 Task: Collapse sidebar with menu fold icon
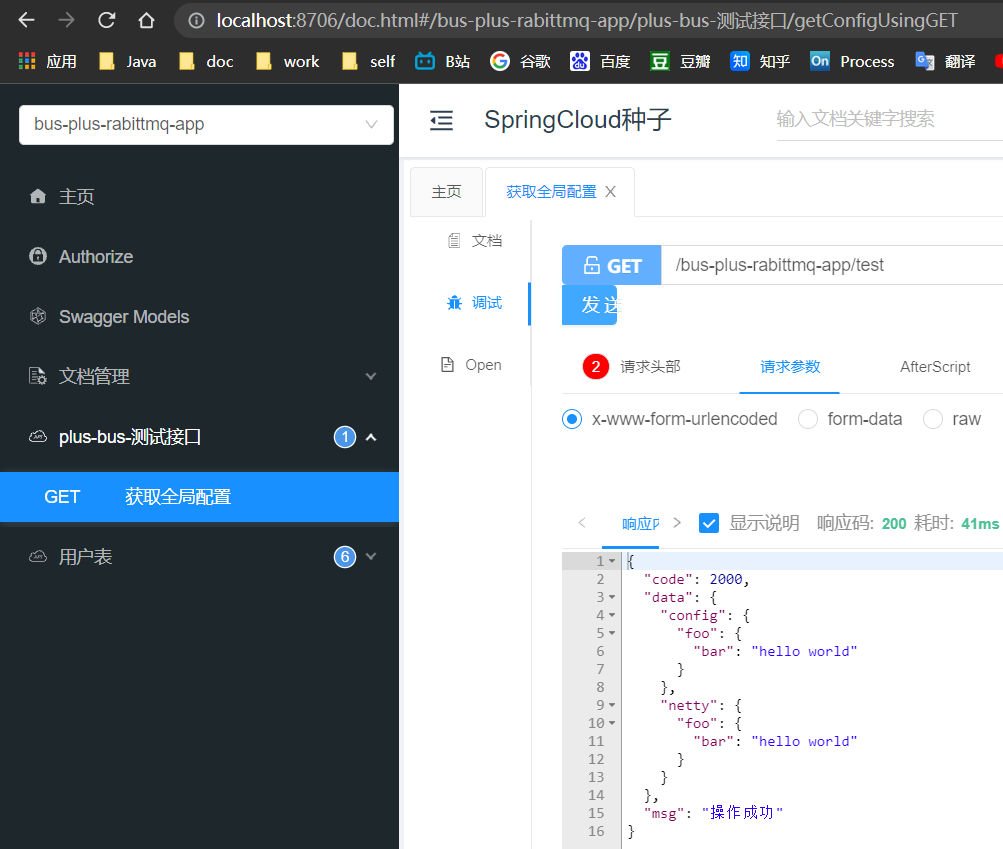click(441, 120)
